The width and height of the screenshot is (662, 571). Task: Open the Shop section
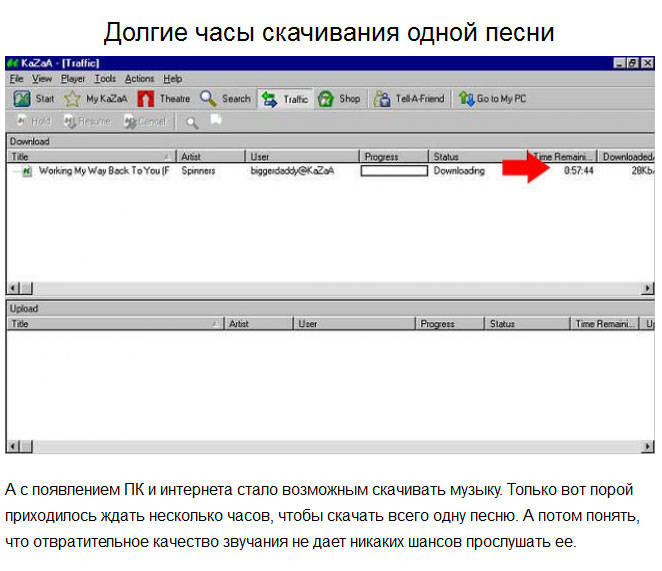(326, 99)
